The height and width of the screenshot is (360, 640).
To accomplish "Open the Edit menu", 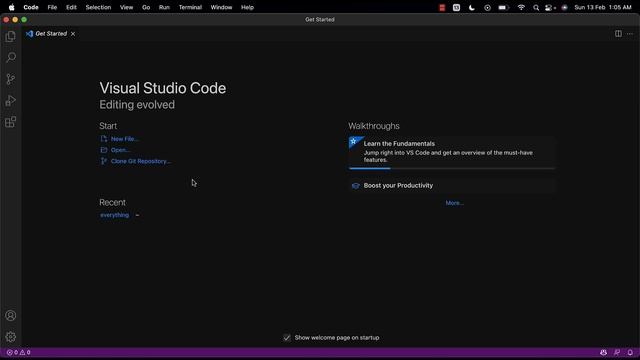I will pos(71,7).
